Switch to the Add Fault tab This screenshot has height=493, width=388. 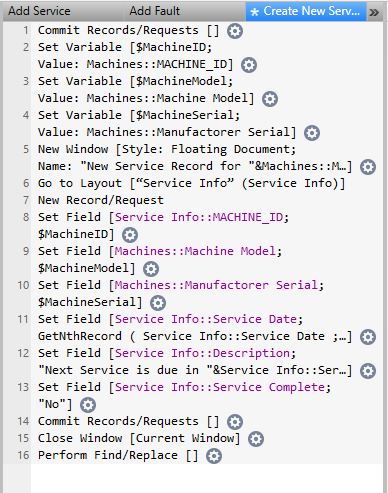pyautogui.click(x=155, y=11)
